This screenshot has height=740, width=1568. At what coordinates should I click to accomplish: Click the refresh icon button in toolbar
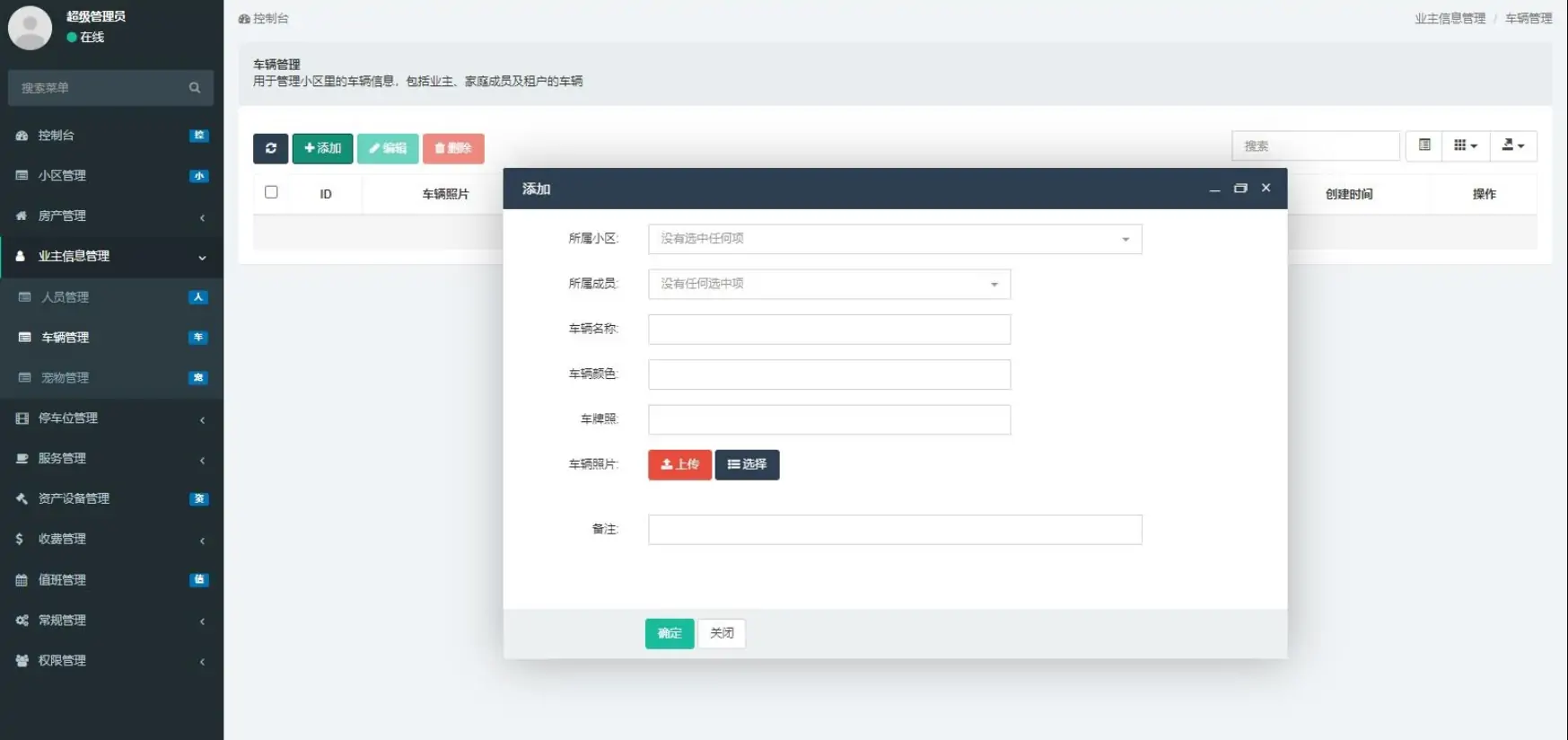pyautogui.click(x=270, y=148)
